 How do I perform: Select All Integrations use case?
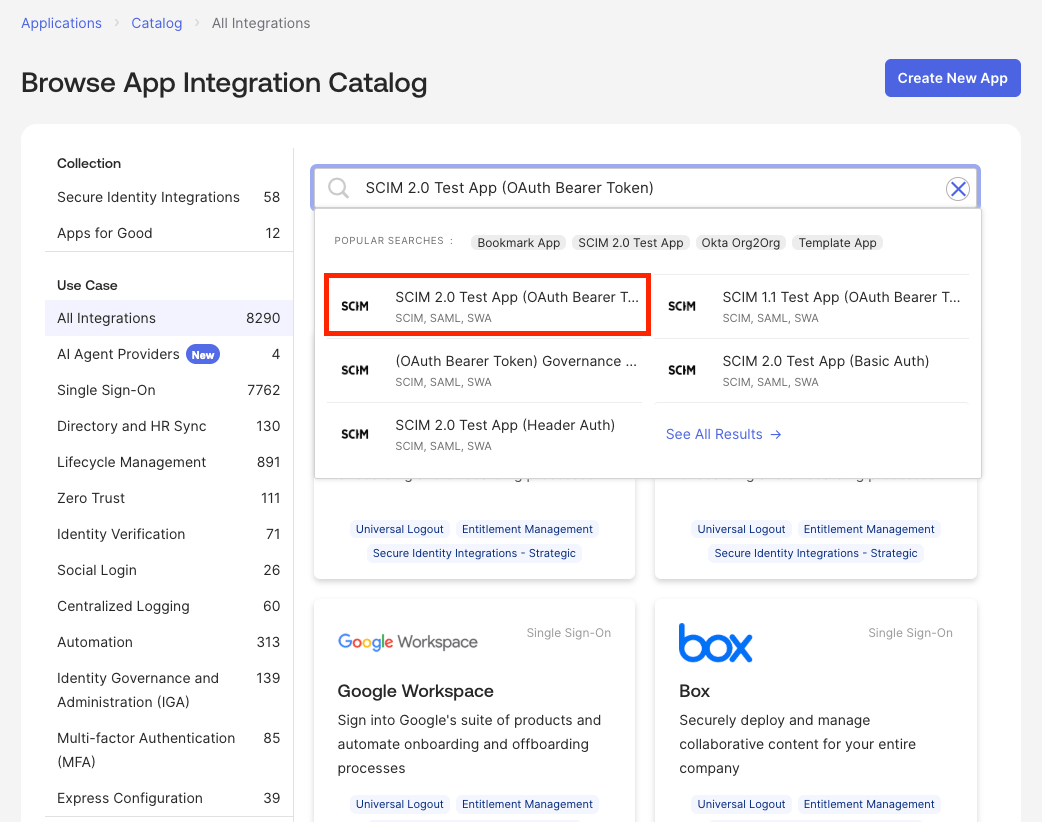(x=169, y=318)
